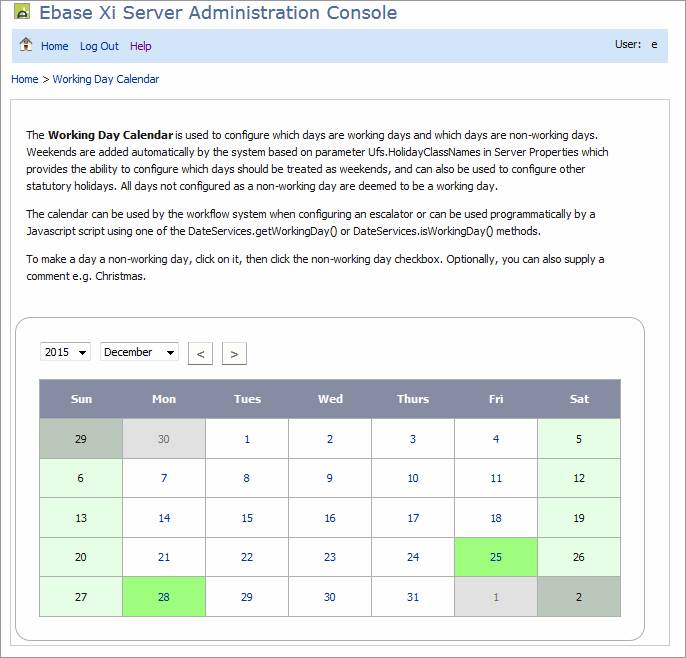Select highlighted holiday December 25

click(x=496, y=557)
